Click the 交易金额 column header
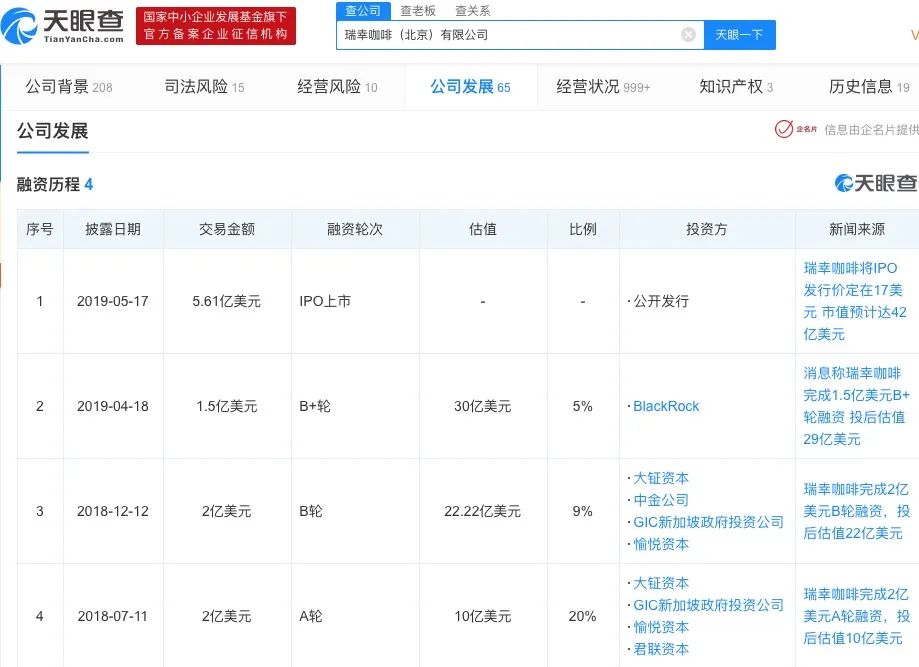 pyautogui.click(x=227, y=229)
